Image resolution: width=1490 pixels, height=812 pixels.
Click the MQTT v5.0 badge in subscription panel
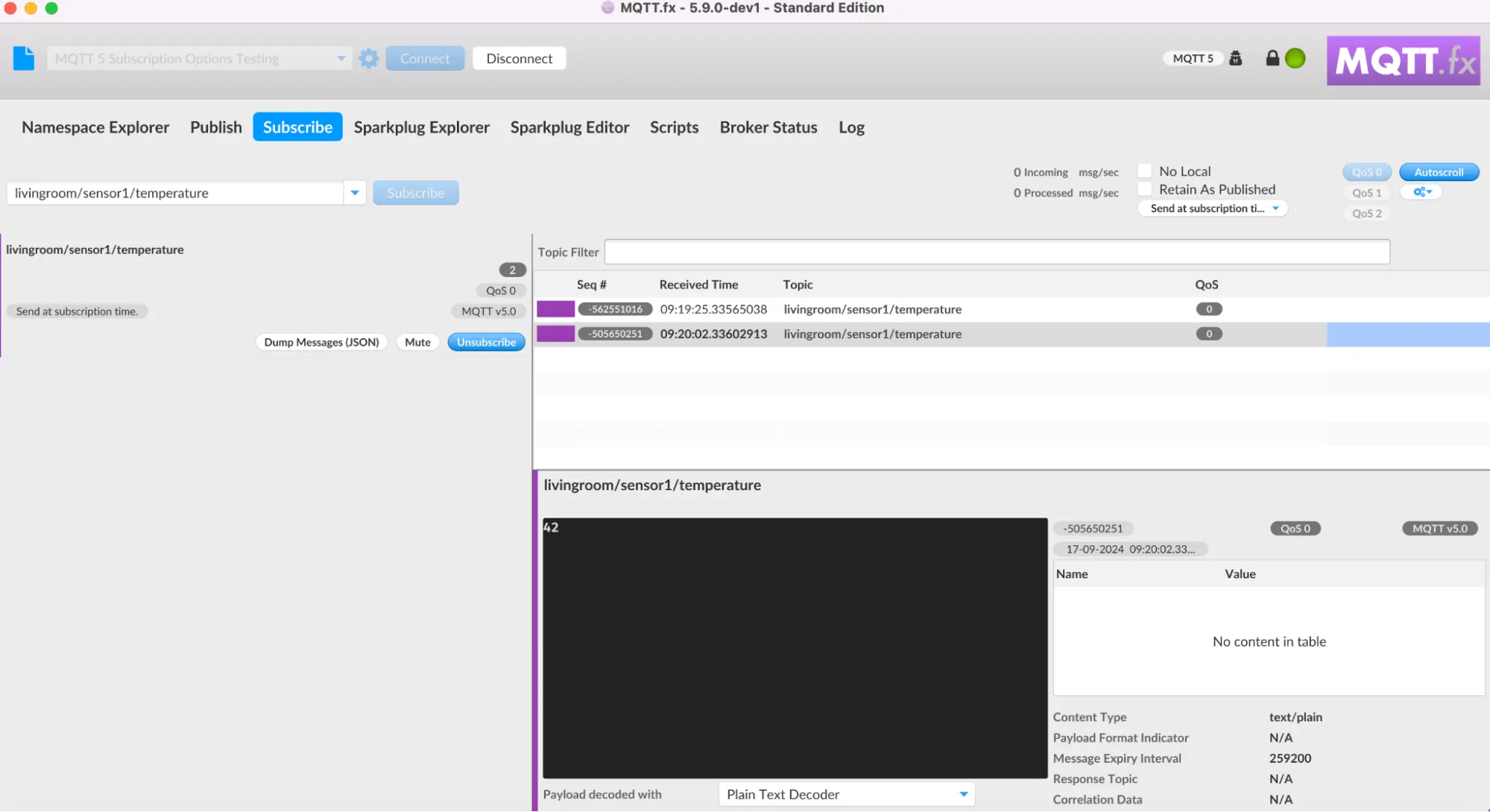(x=488, y=311)
